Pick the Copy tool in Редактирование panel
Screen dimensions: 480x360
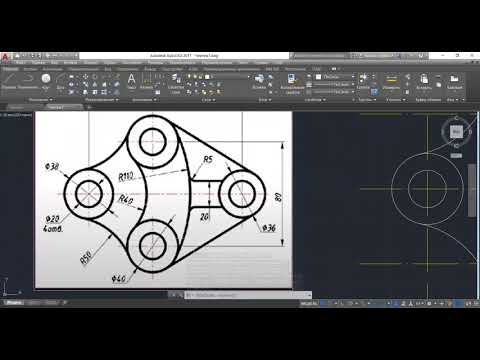(x=86, y=85)
